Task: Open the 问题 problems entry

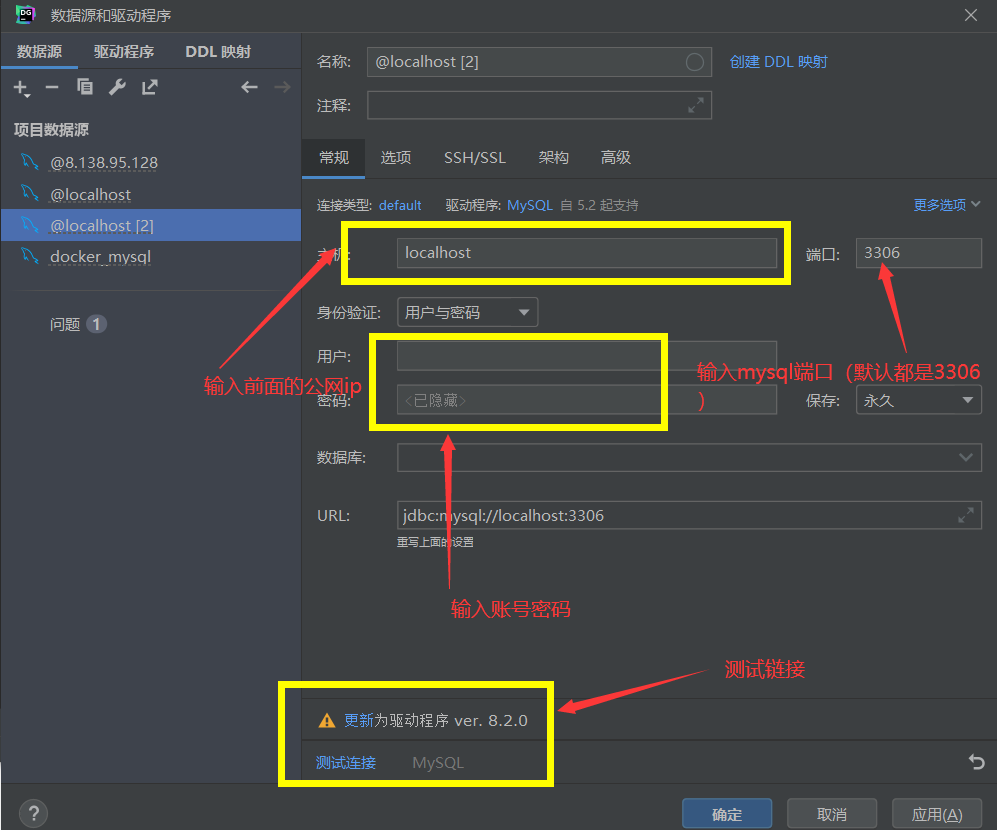Action: tap(78, 324)
